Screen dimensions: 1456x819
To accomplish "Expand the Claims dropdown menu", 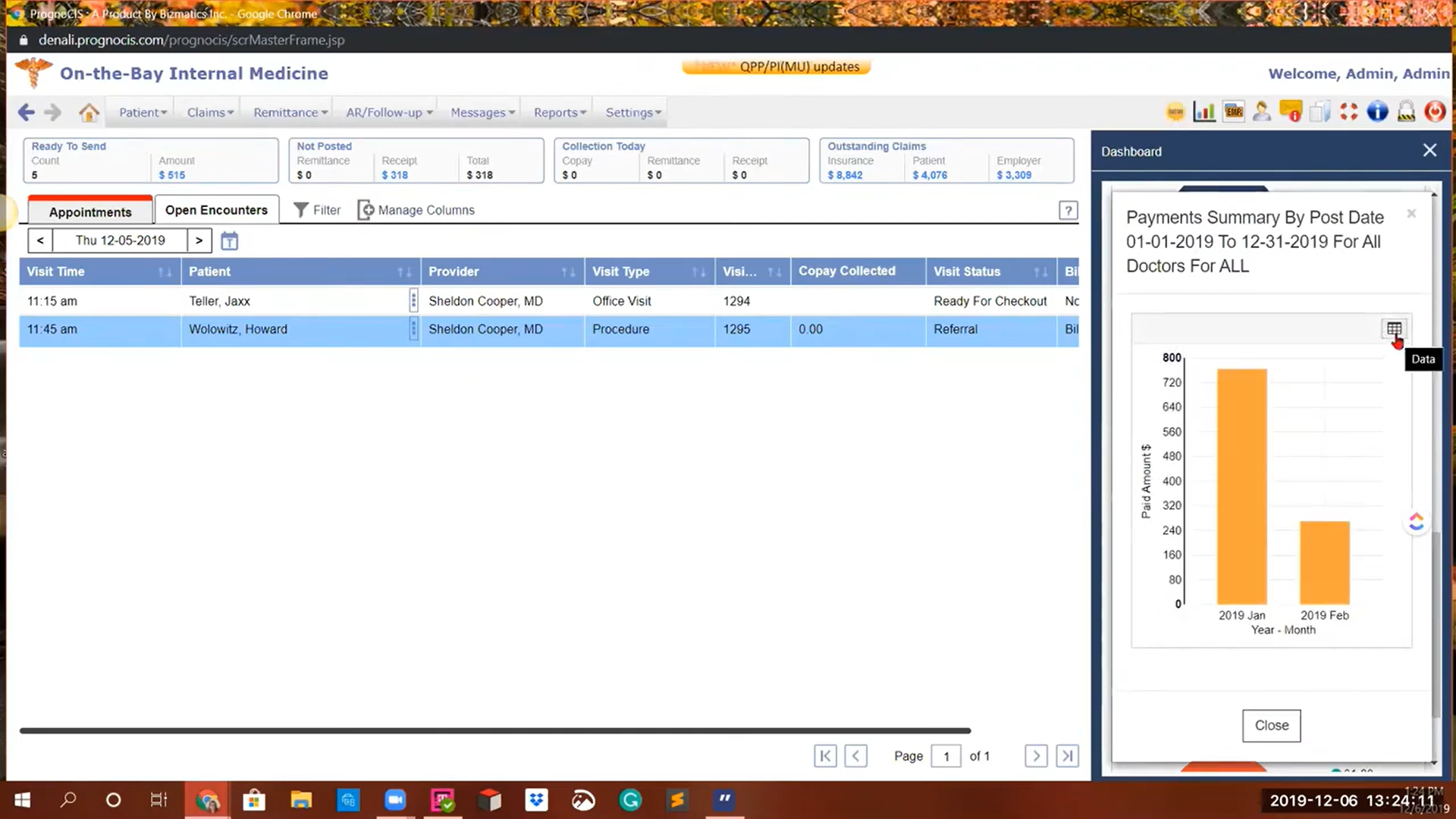I will [210, 112].
